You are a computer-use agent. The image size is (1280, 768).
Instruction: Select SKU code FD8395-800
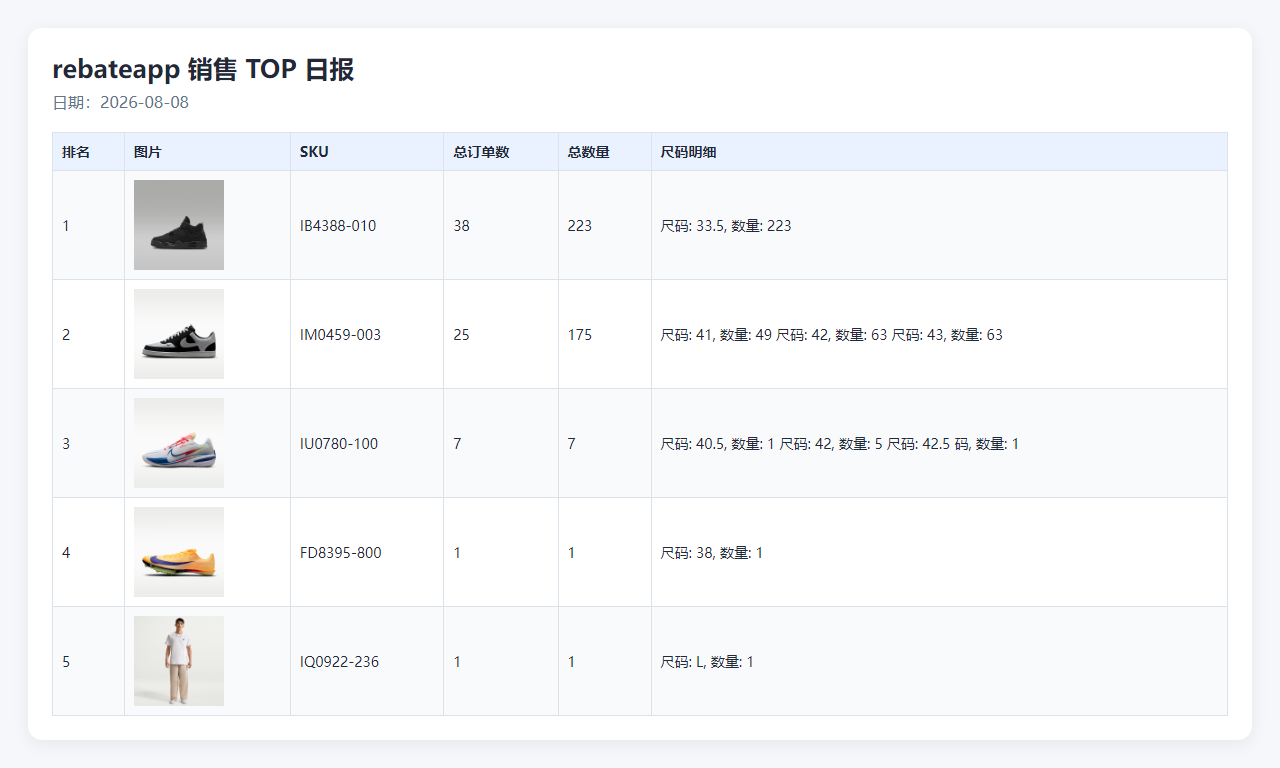340,553
